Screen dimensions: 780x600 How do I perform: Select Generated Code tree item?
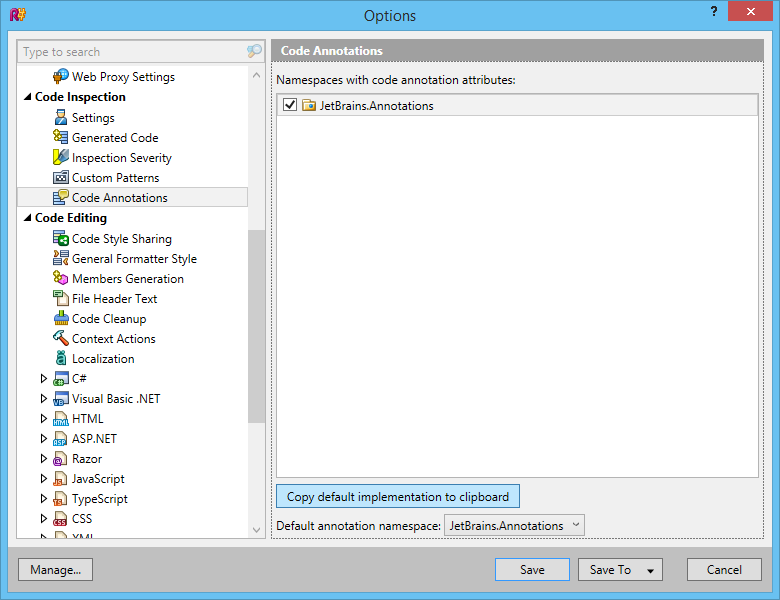(115, 137)
